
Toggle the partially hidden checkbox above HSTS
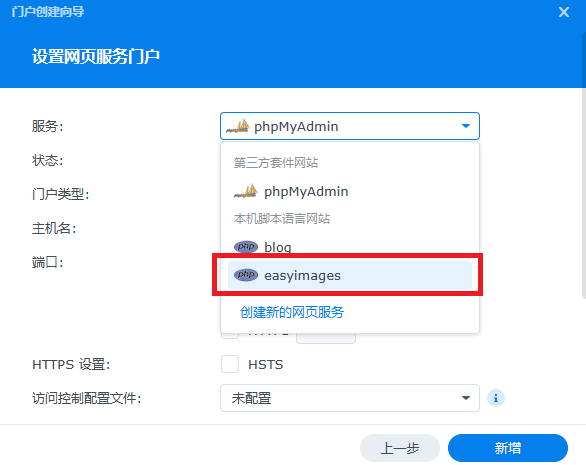click(x=230, y=335)
